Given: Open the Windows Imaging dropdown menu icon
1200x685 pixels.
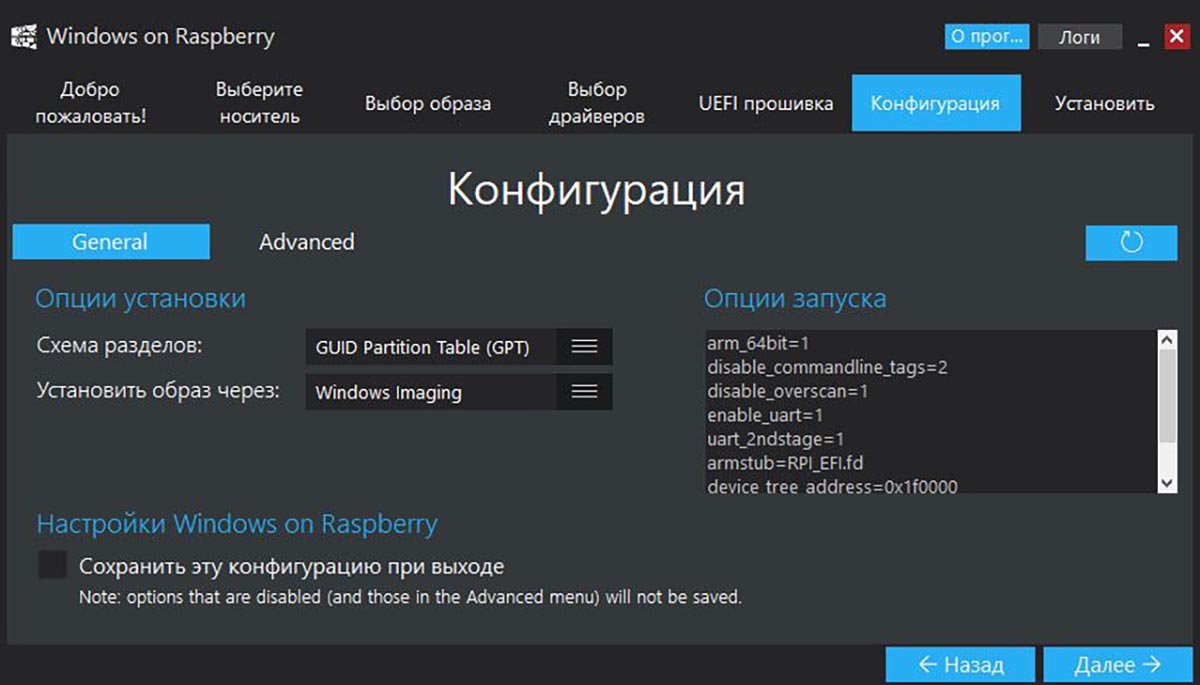Looking at the screenshot, I should [x=584, y=392].
